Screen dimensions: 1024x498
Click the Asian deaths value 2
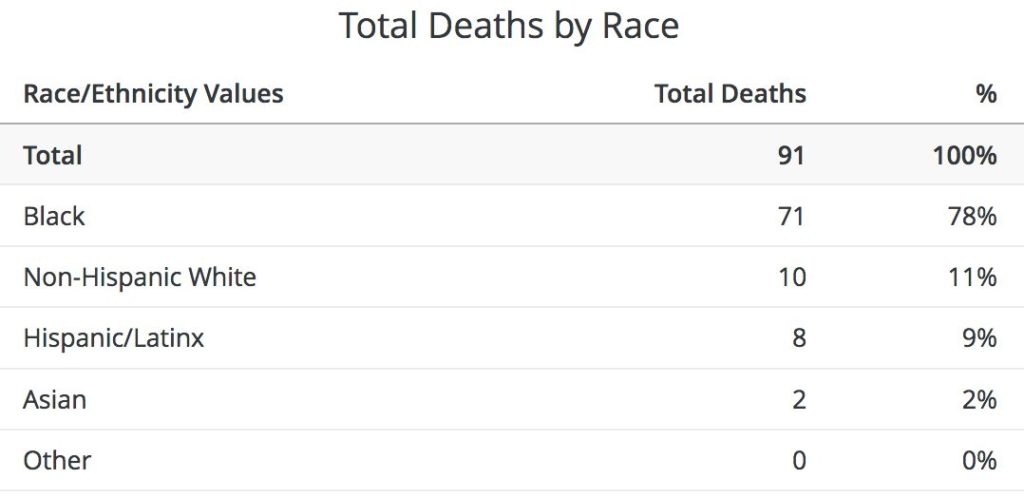click(x=798, y=399)
